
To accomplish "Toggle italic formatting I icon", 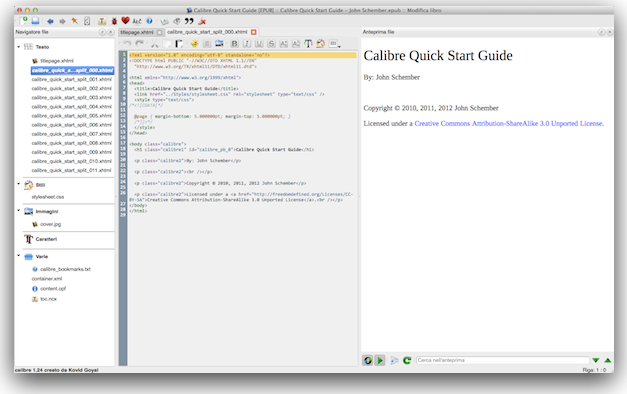I will 247,44.
